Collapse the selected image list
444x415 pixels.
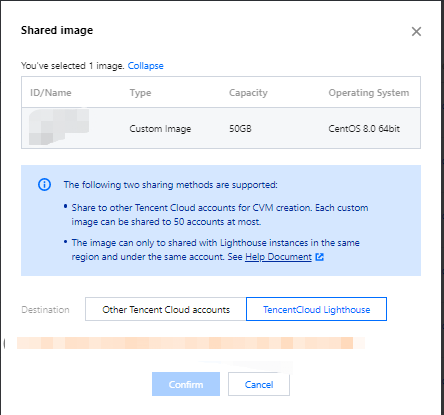[x=146, y=66]
